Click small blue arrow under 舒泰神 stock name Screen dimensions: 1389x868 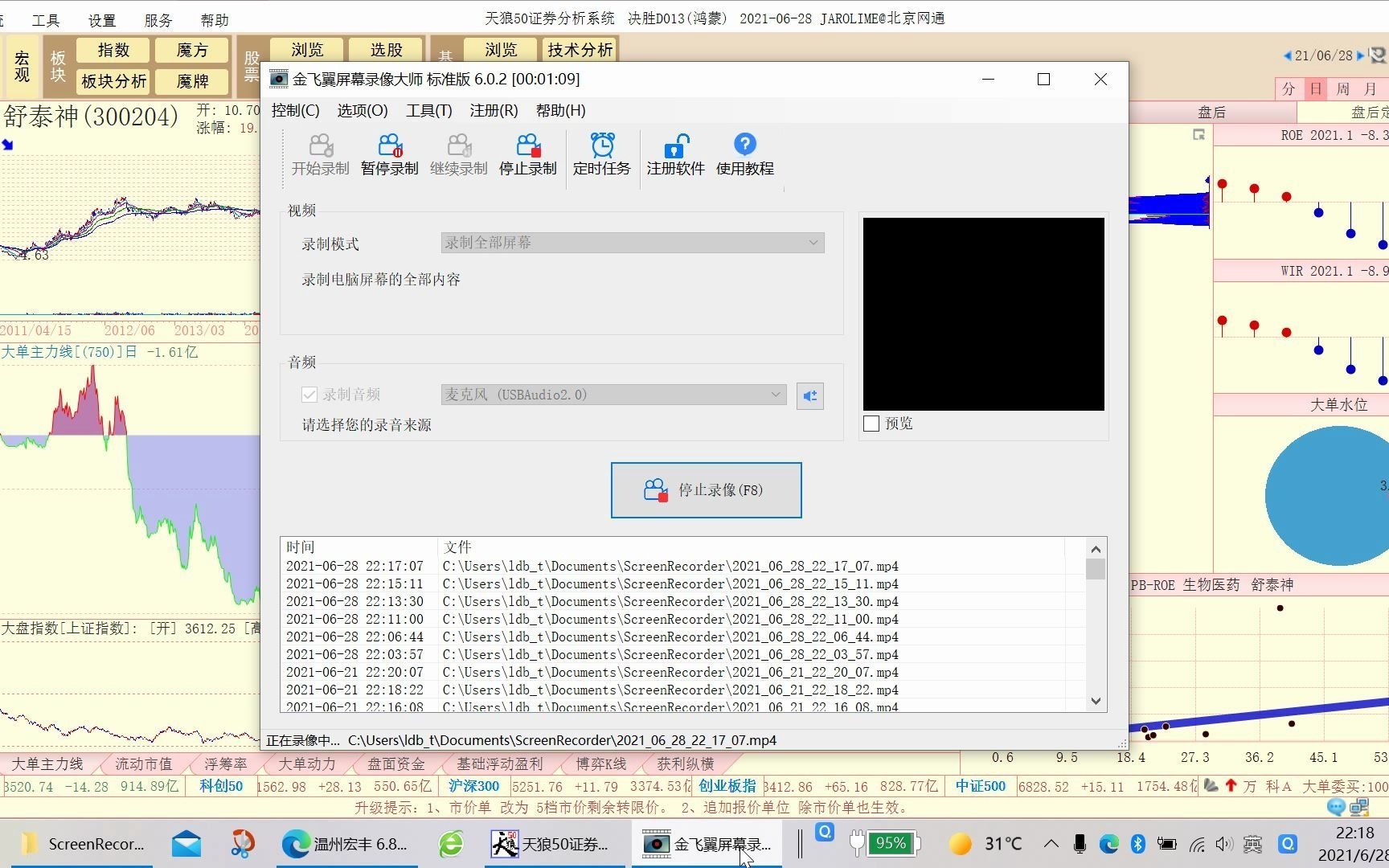click(7, 145)
